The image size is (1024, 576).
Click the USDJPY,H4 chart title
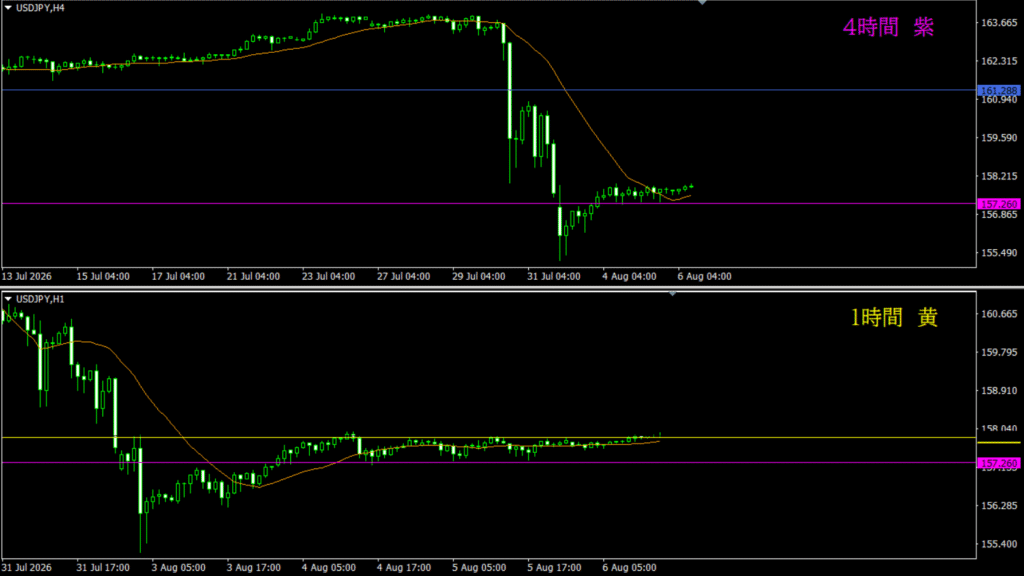click(40, 8)
